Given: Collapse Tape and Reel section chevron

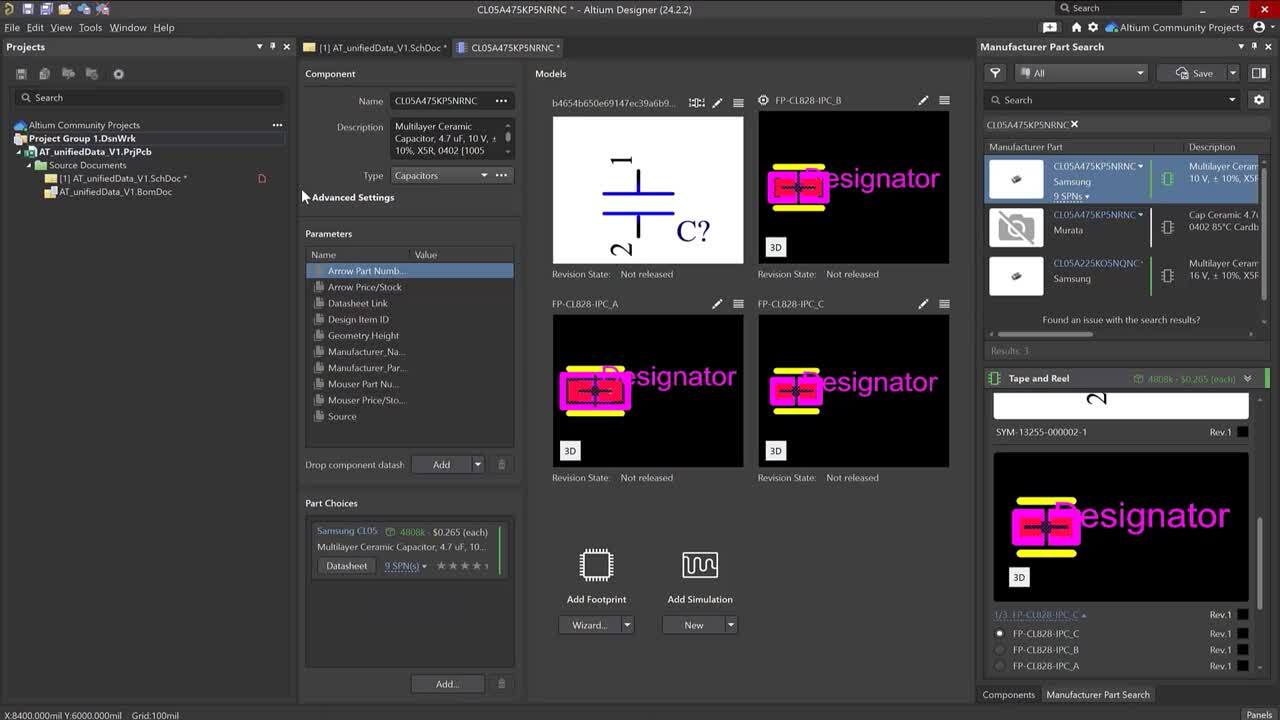Looking at the screenshot, I should pyautogui.click(x=1247, y=379).
